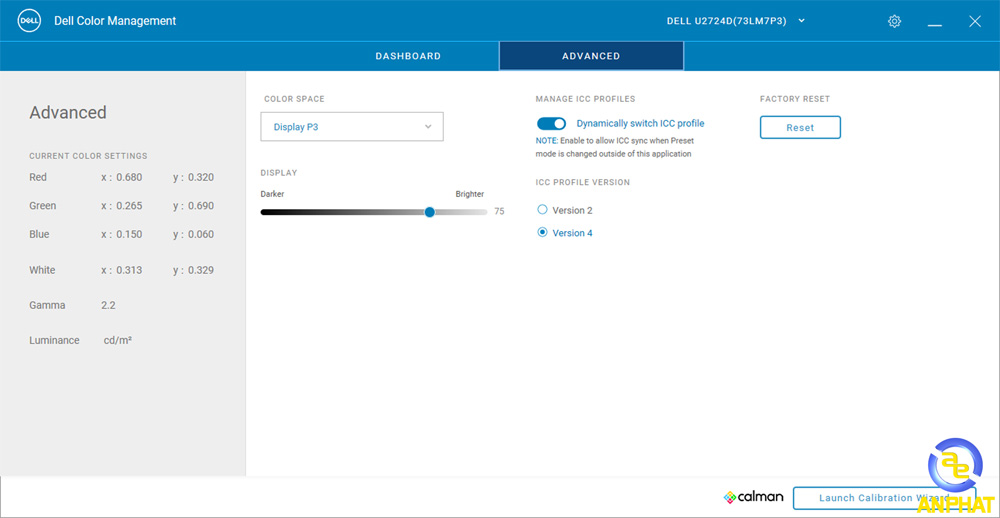
Task: Click the Advanced heading in left panel
Action: (x=68, y=112)
